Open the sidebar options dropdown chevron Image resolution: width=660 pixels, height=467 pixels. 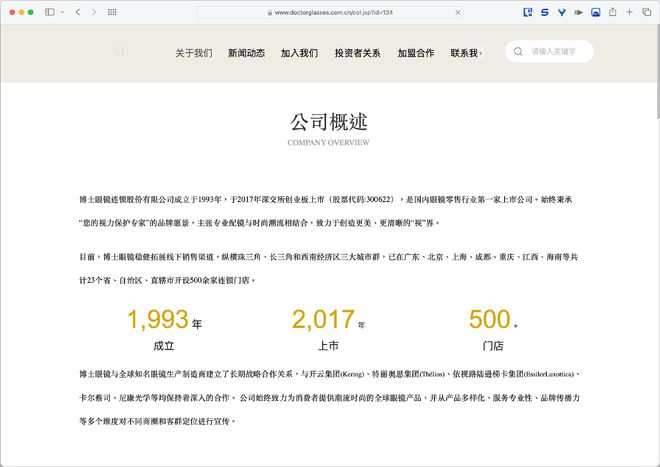[x=62, y=12]
